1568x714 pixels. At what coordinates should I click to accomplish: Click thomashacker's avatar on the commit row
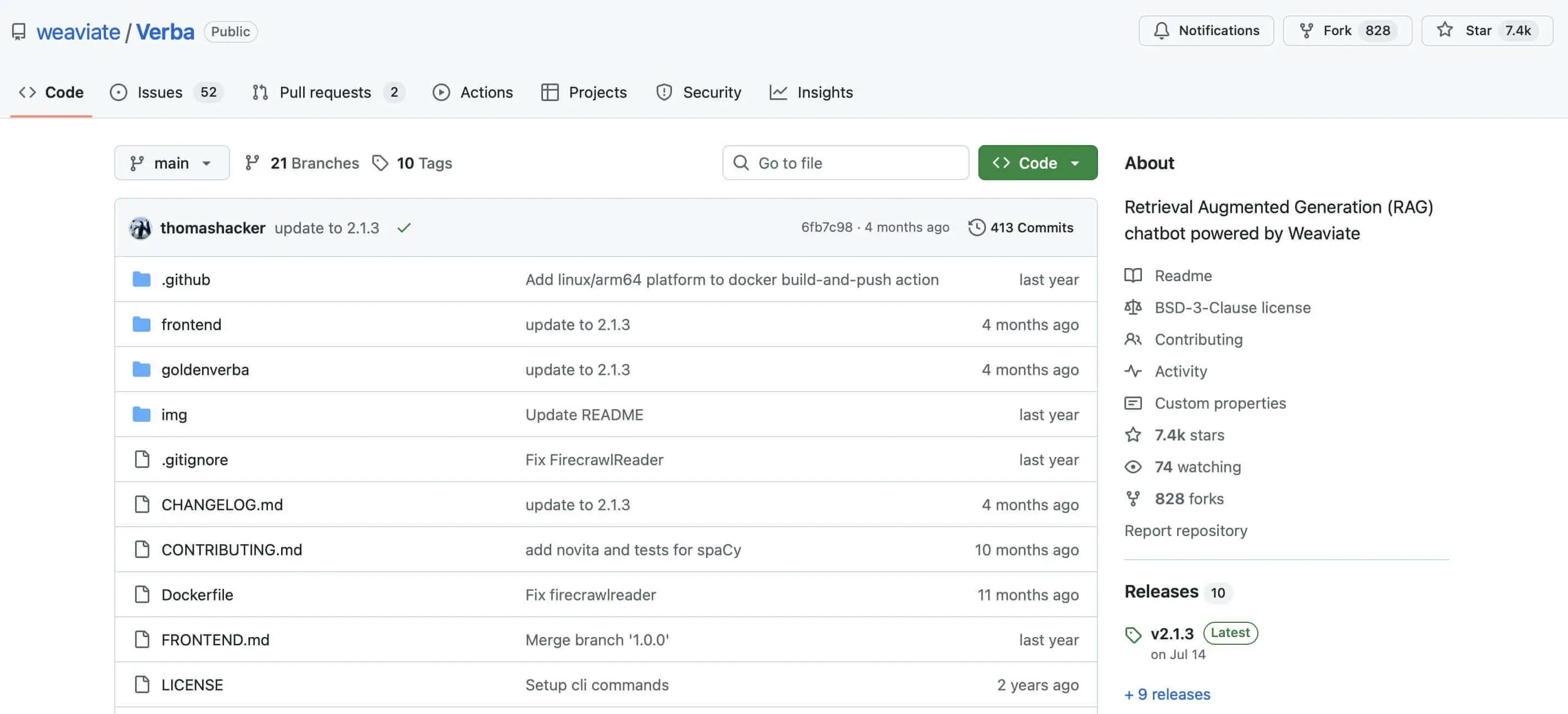pyautogui.click(x=140, y=227)
